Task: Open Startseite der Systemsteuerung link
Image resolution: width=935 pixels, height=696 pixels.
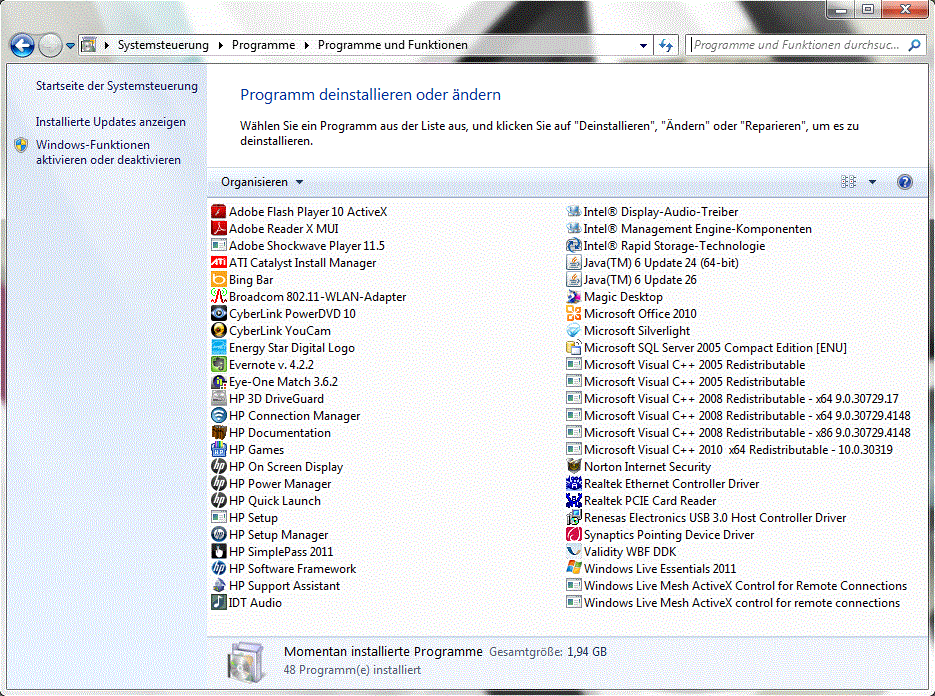Action: [x=116, y=86]
